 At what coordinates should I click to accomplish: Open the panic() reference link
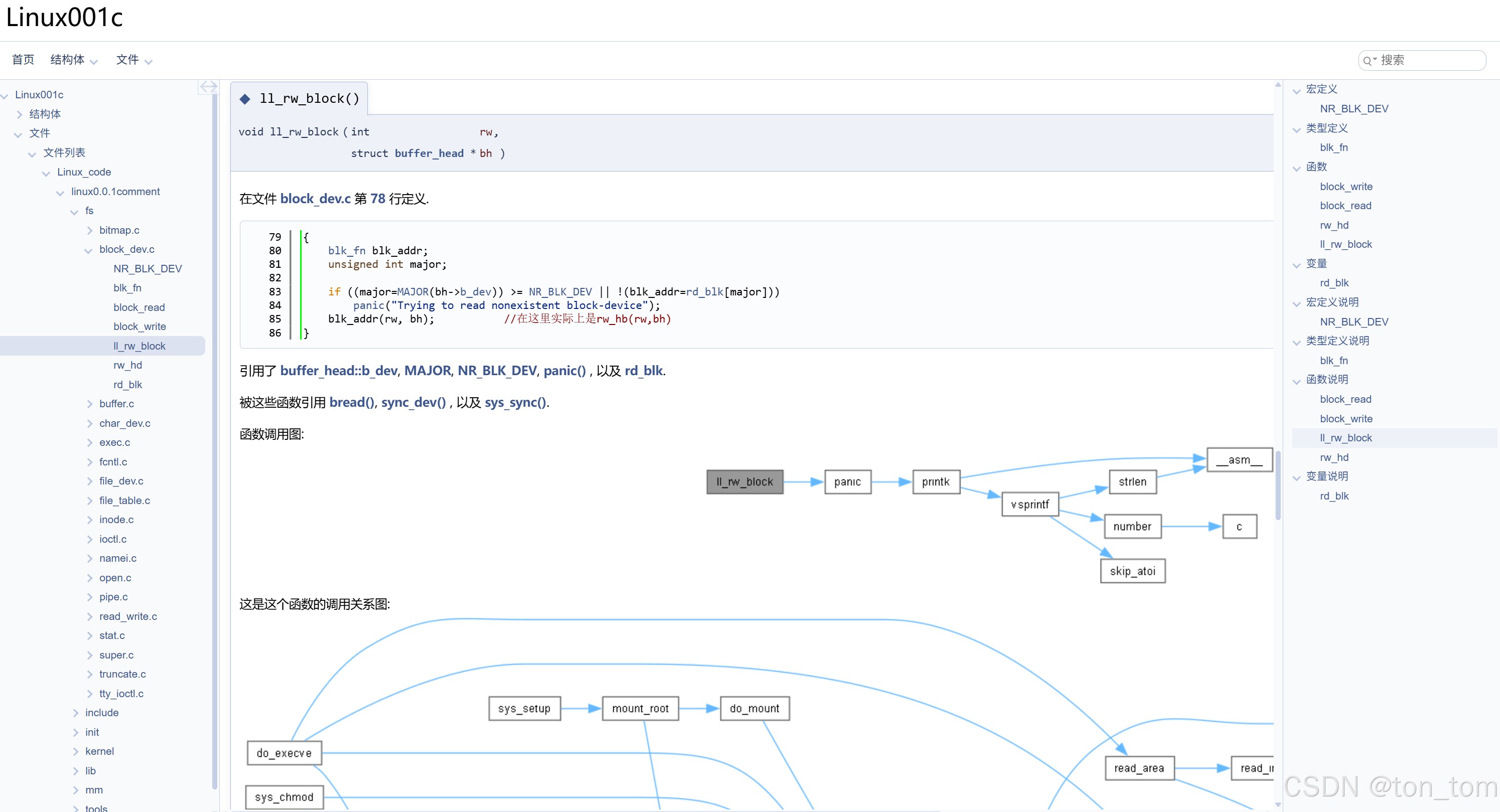tap(564, 370)
